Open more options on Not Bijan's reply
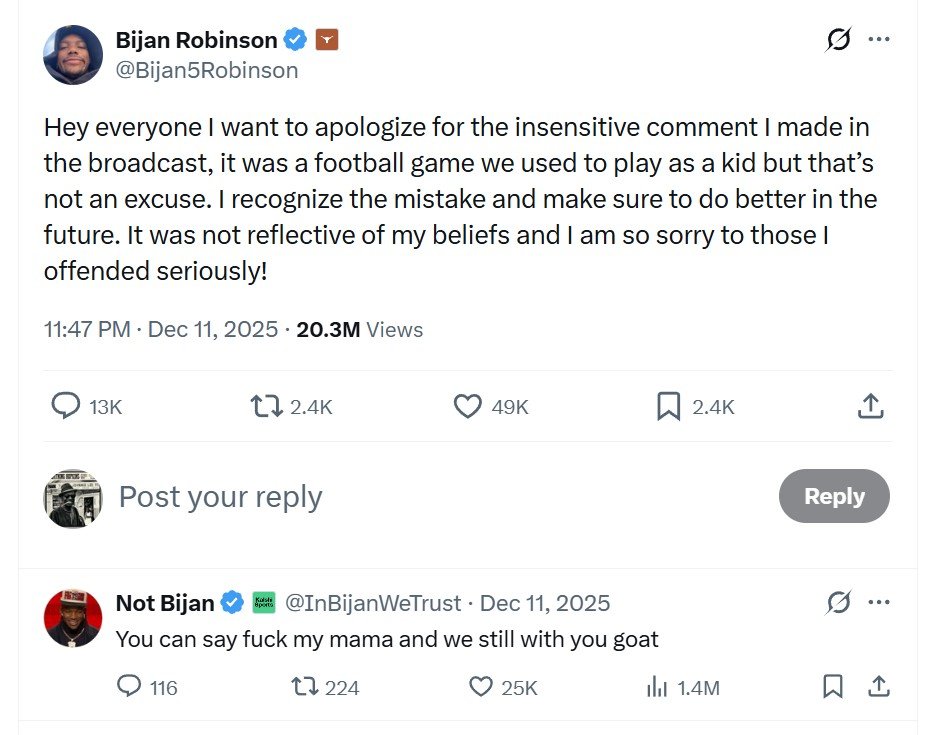 tap(878, 603)
